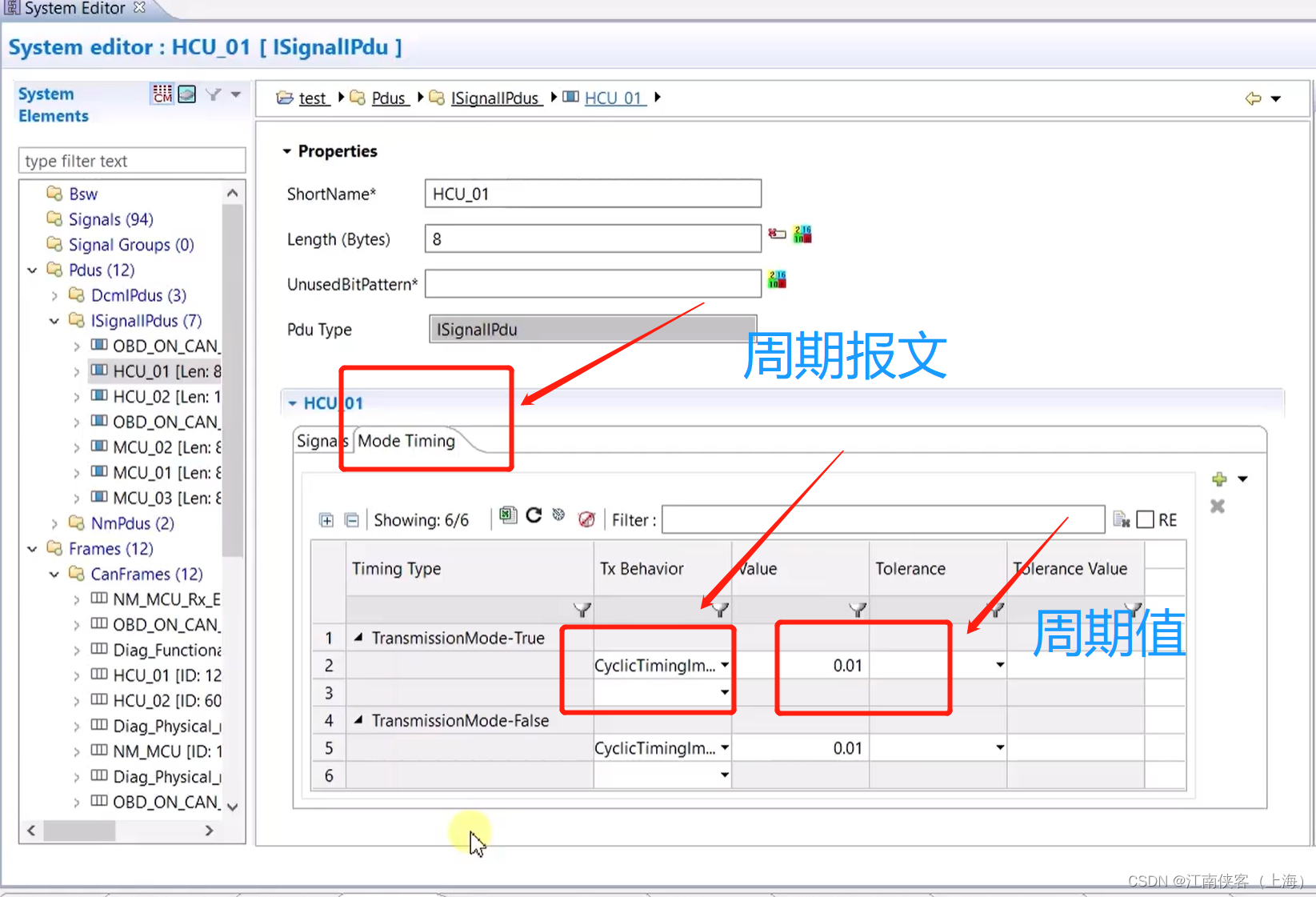This screenshot has width=1316, height=897.
Task: Collapse the CanFrames (12) node
Action: 54,575
